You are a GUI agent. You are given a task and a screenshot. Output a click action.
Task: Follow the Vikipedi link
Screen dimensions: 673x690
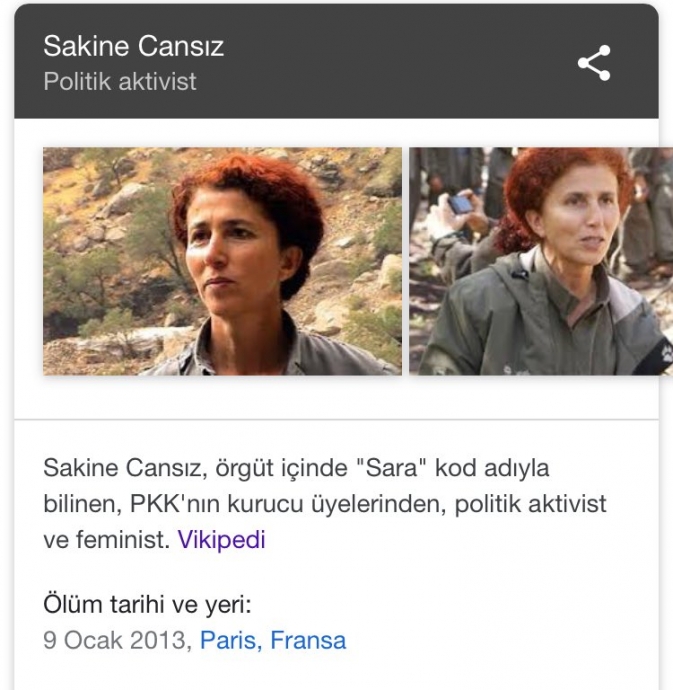pyautogui.click(x=221, y=539)
